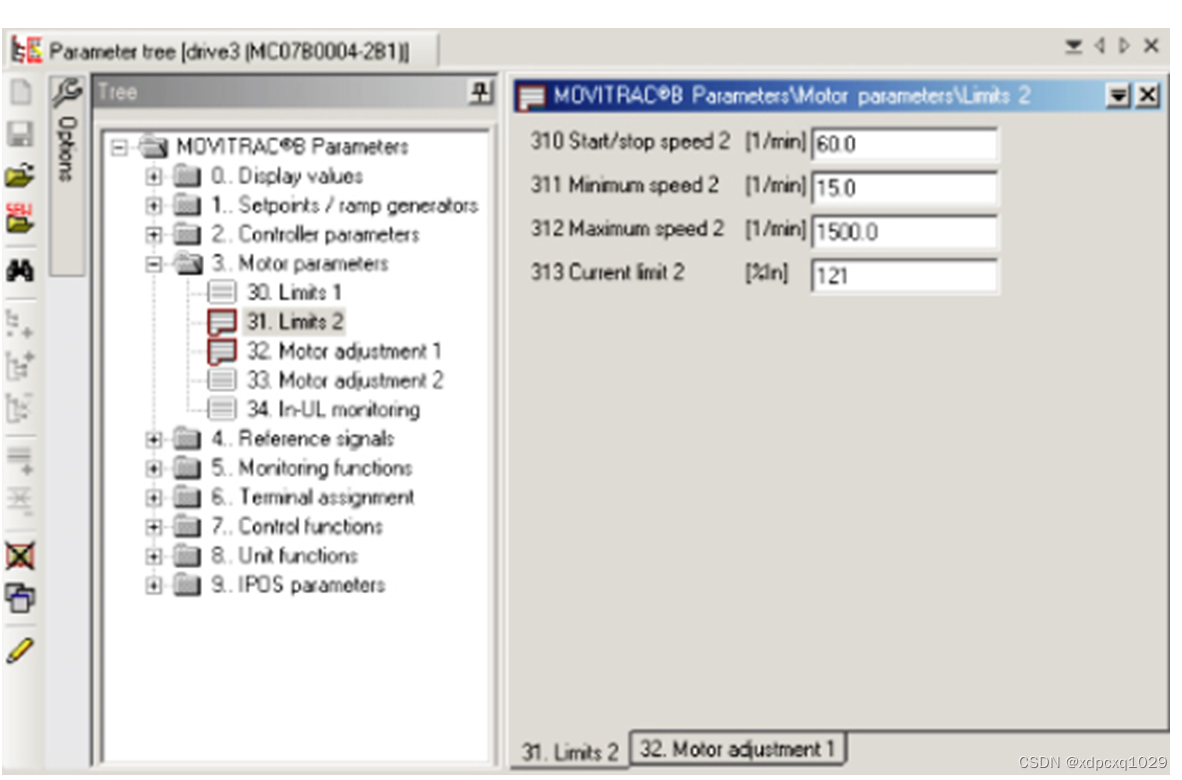Click the SEW open folder icon
The image size is (1182, 780).
20,218
